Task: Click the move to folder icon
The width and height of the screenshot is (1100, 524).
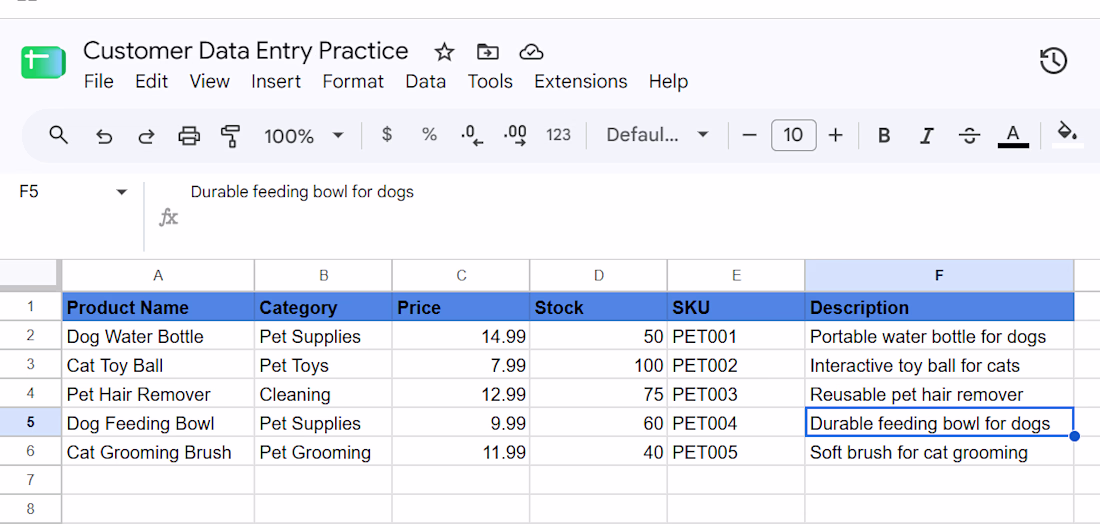Action: [x=487, y=52]
